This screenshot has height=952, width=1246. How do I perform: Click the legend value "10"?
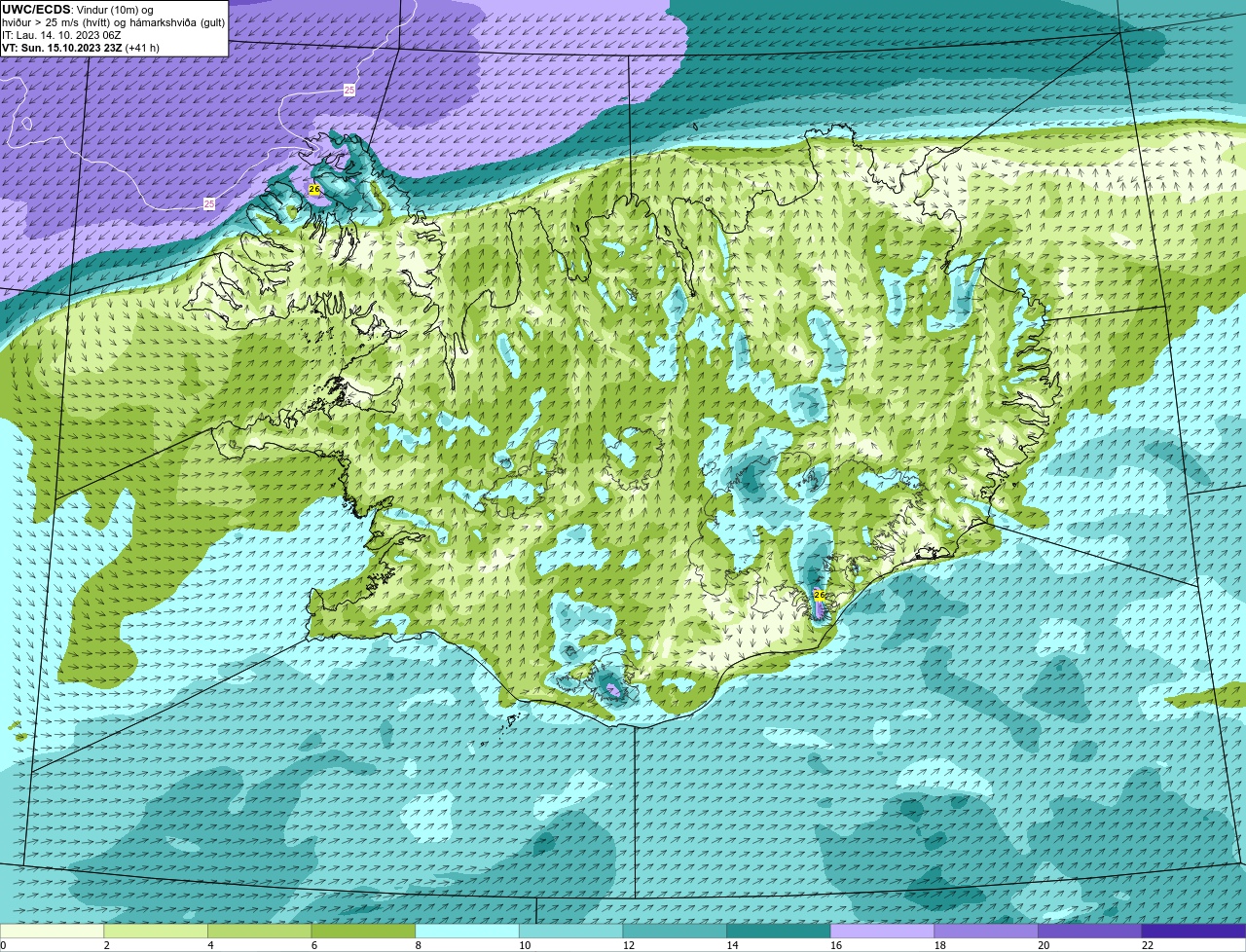click(x=525, y=945)
